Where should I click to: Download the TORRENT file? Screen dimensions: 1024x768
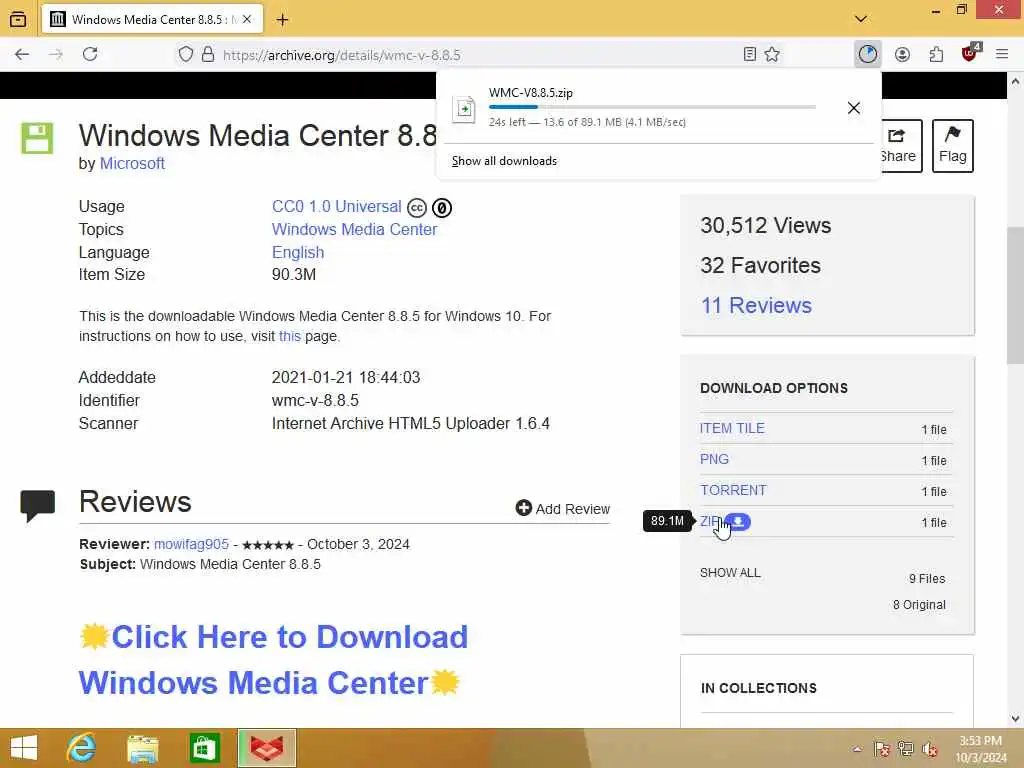coord(733,490)
